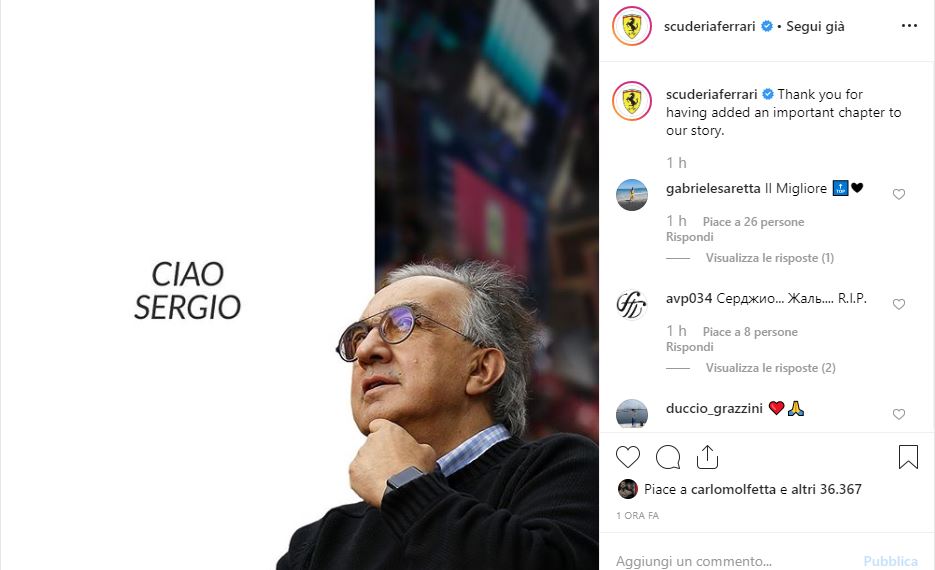Like the post with heart icon

pos(627,457)
